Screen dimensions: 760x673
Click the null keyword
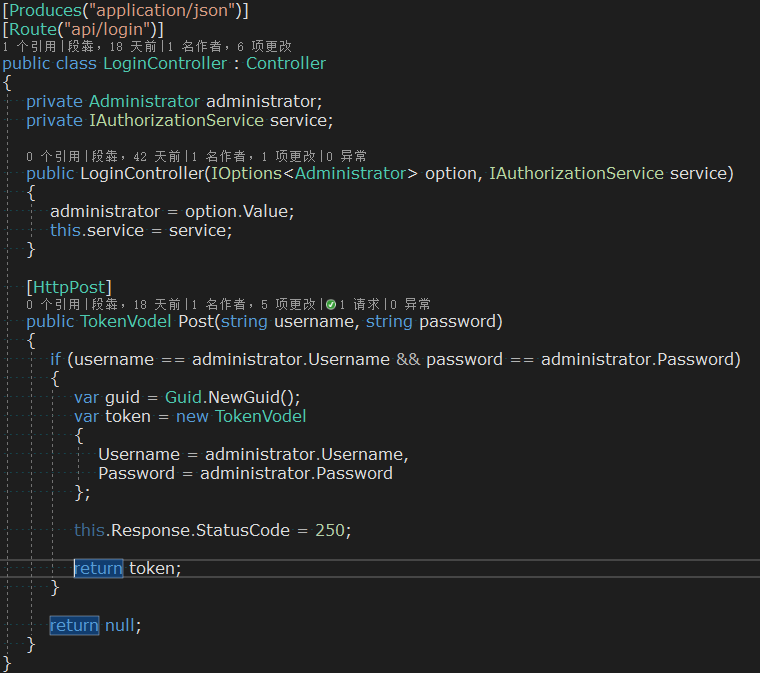point(120,625)
